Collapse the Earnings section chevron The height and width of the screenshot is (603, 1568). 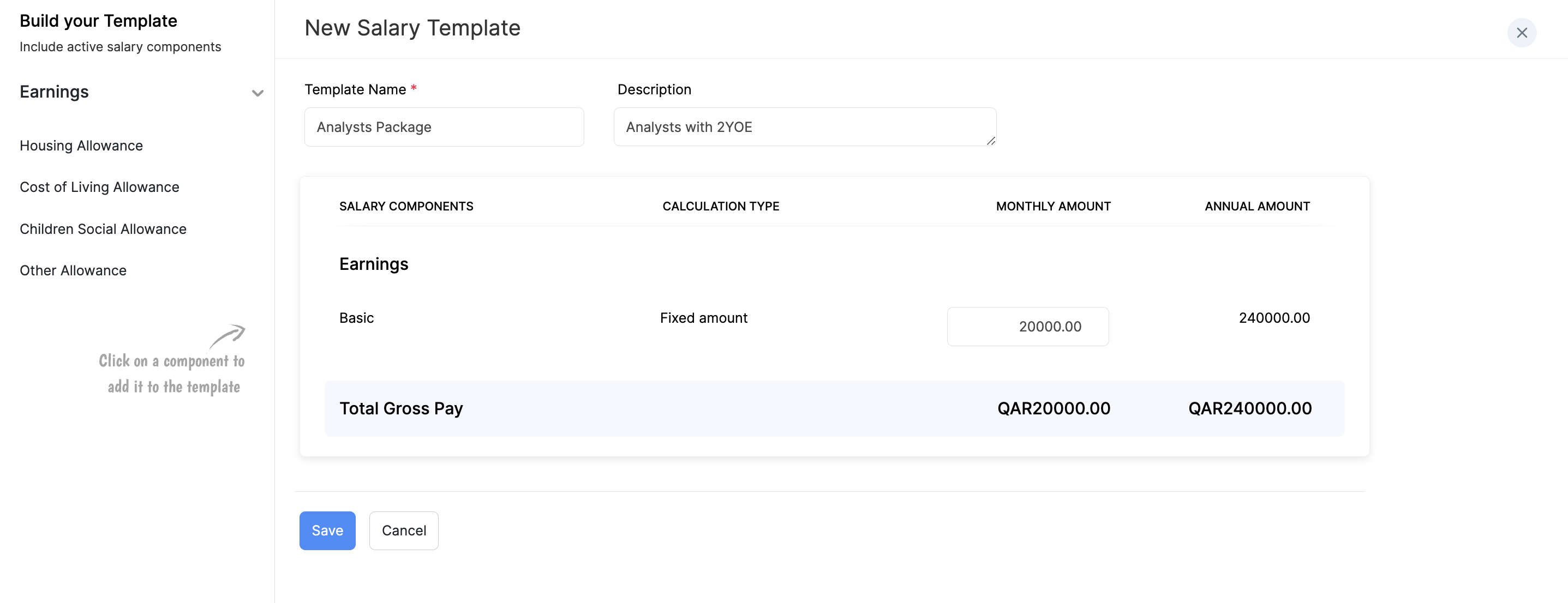[x=257, y=93]
